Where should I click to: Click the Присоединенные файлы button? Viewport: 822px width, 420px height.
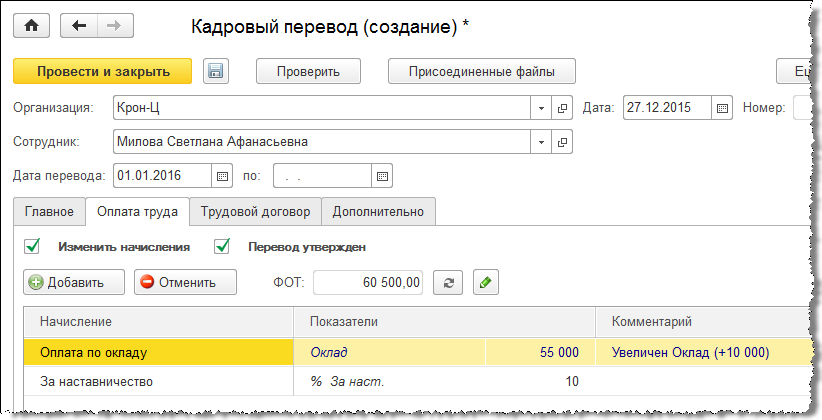pos(481,71)
